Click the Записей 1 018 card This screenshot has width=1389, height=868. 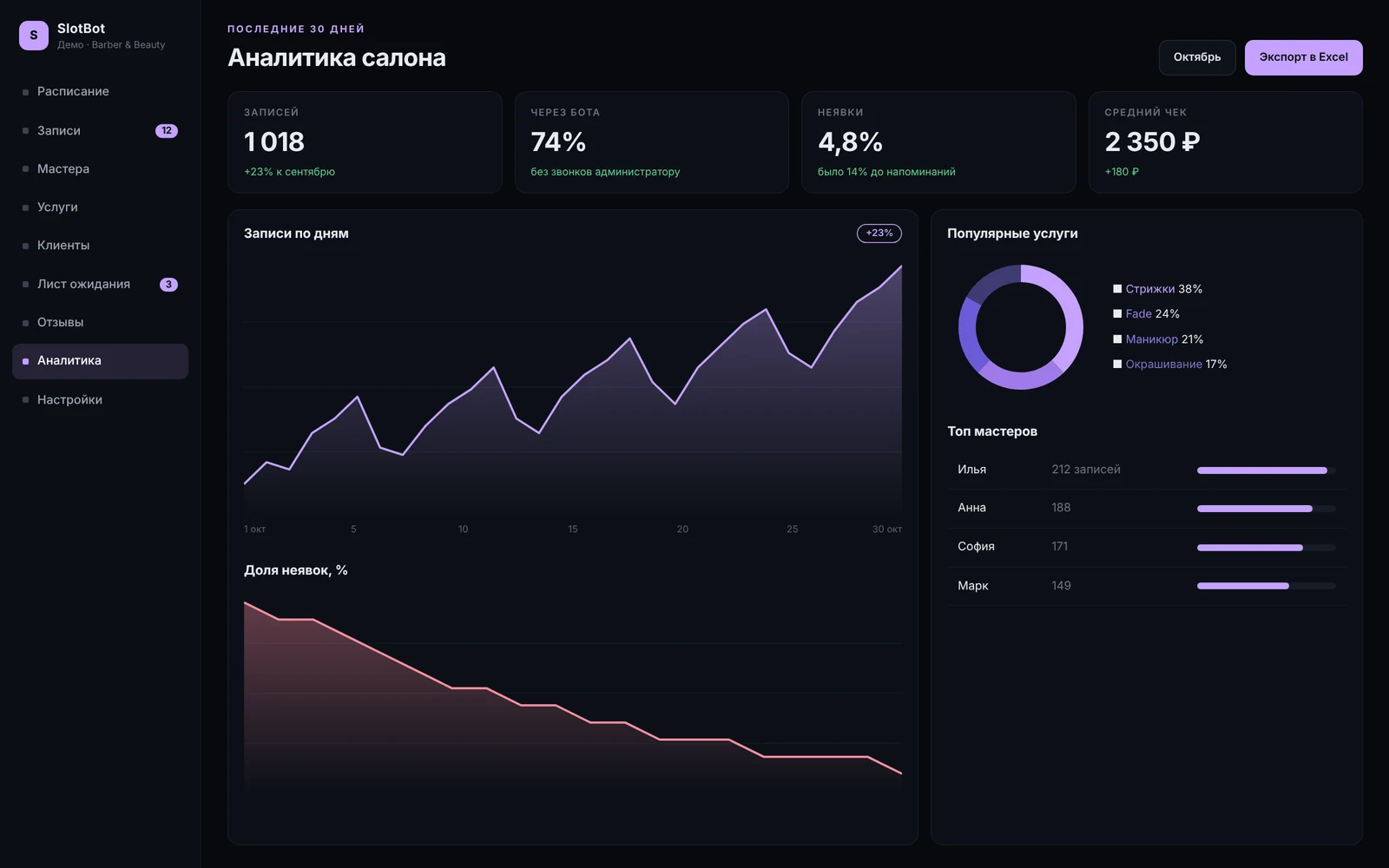coord(365,142)
